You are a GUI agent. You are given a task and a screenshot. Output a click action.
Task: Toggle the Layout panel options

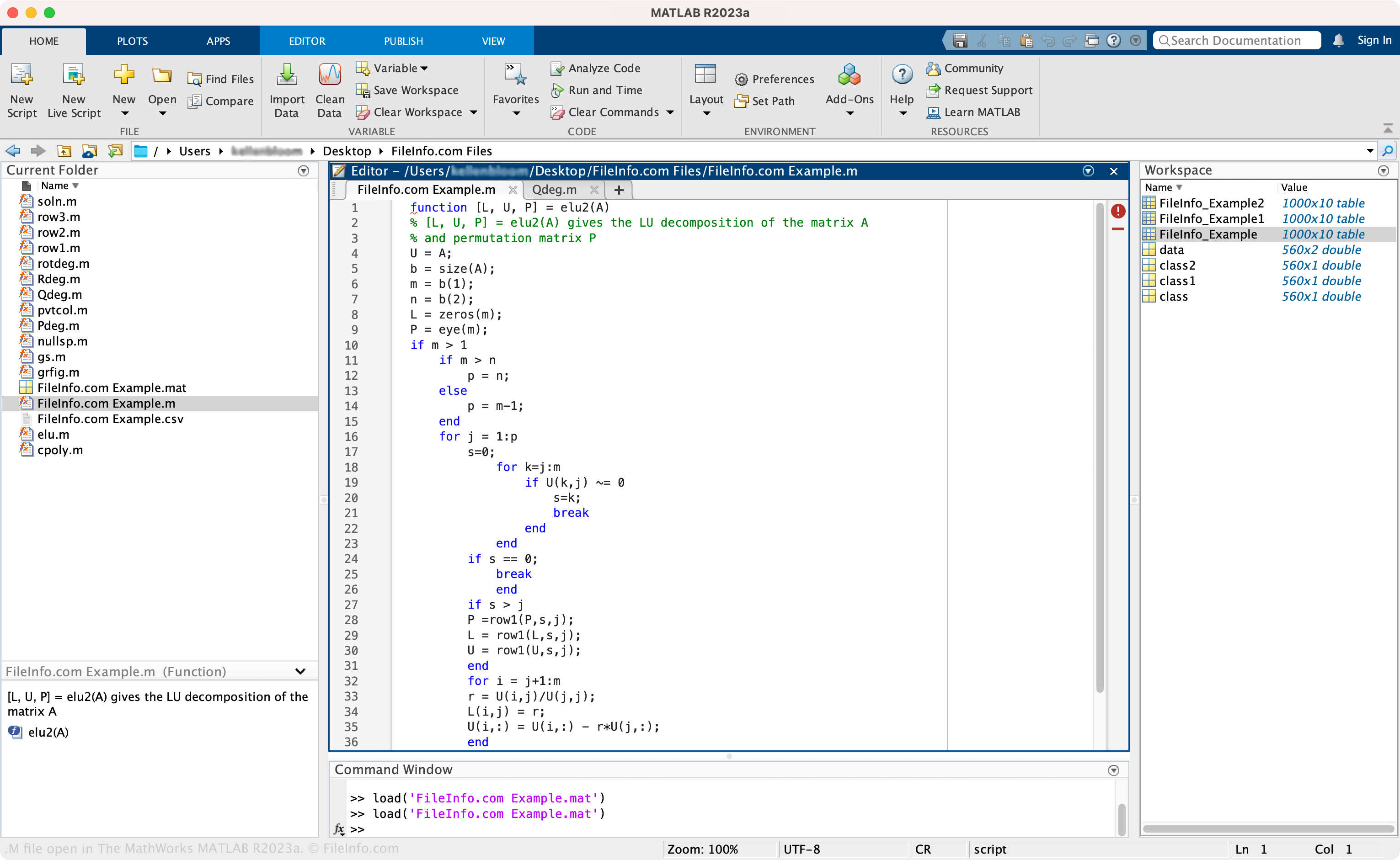(x=706, y=90)
